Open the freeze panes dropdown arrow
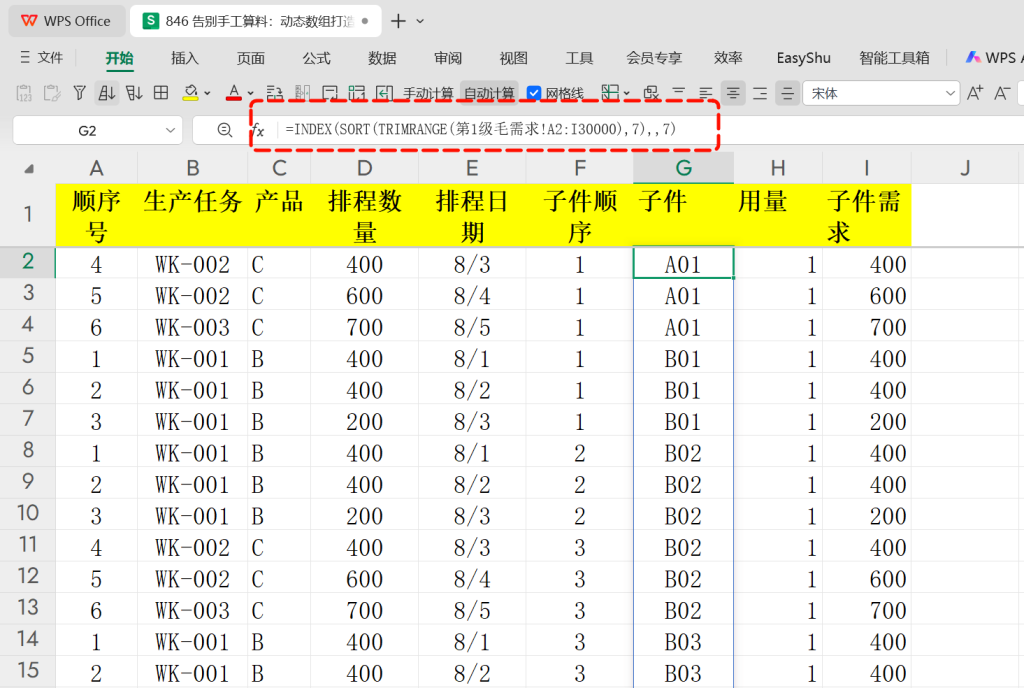The image size is (1024, 688). pos(627,93)
